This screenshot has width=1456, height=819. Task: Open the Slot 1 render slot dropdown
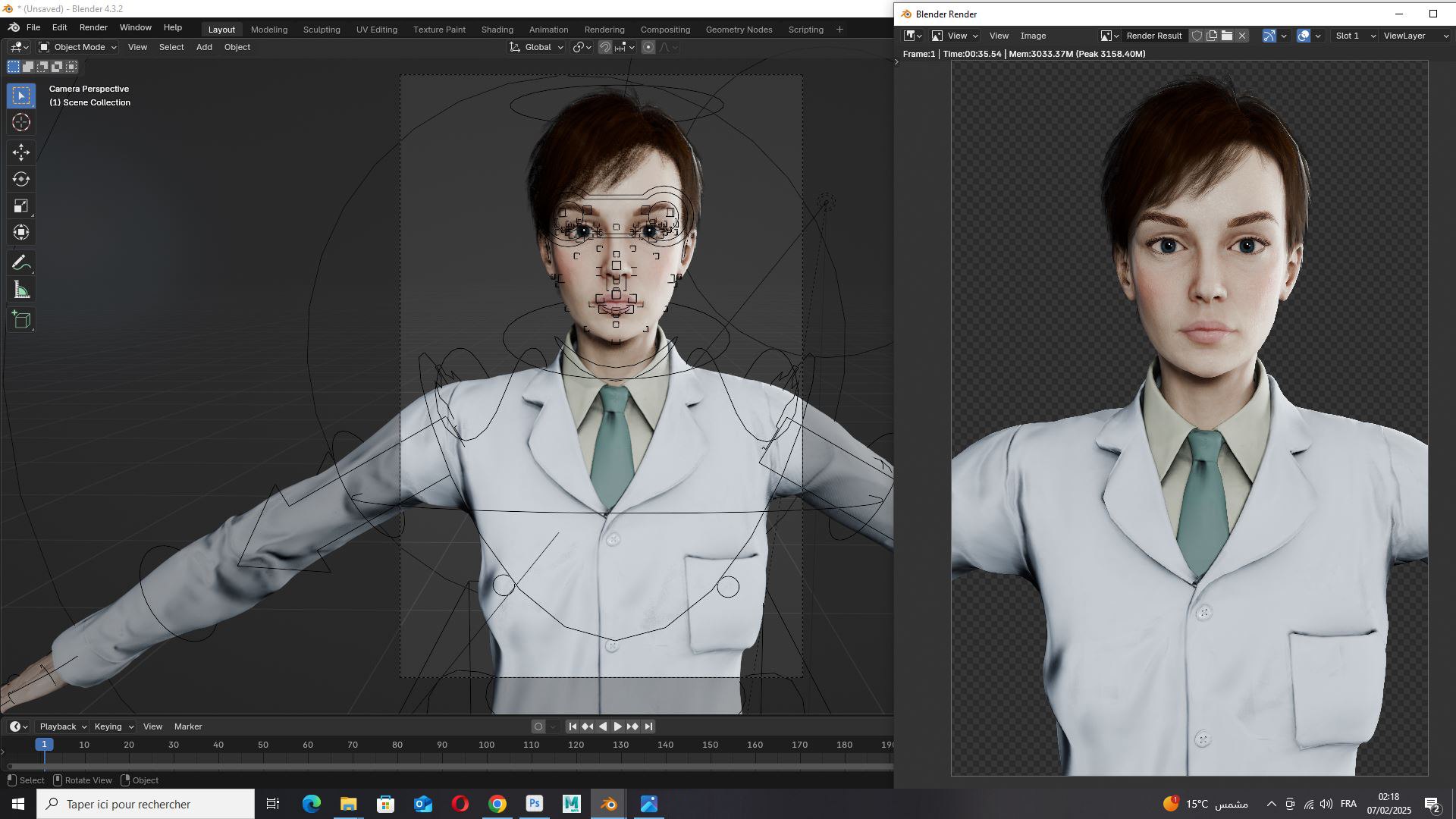click(x=1355, y=36)
